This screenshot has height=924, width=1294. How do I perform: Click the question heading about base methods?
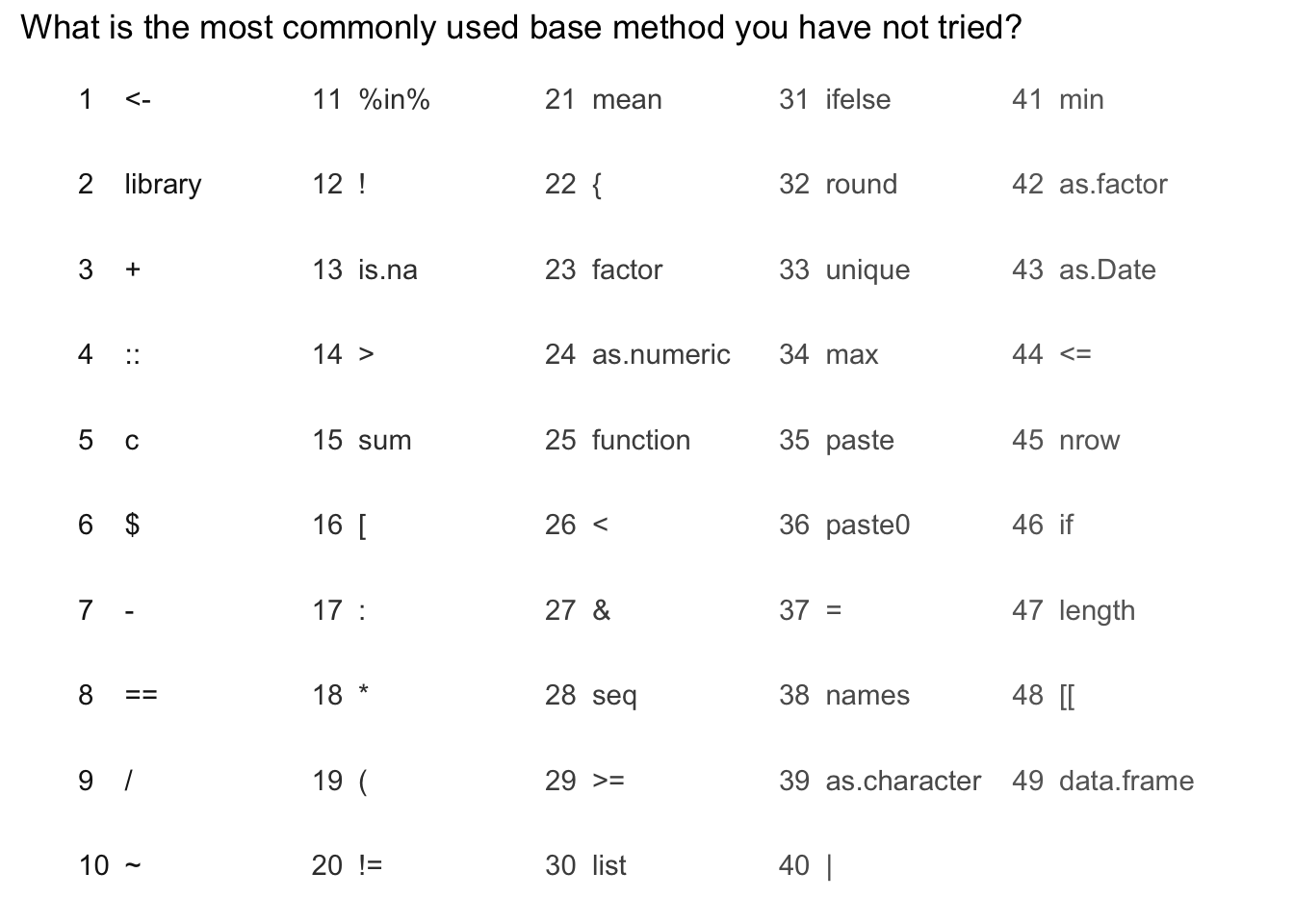pos(521,28)
